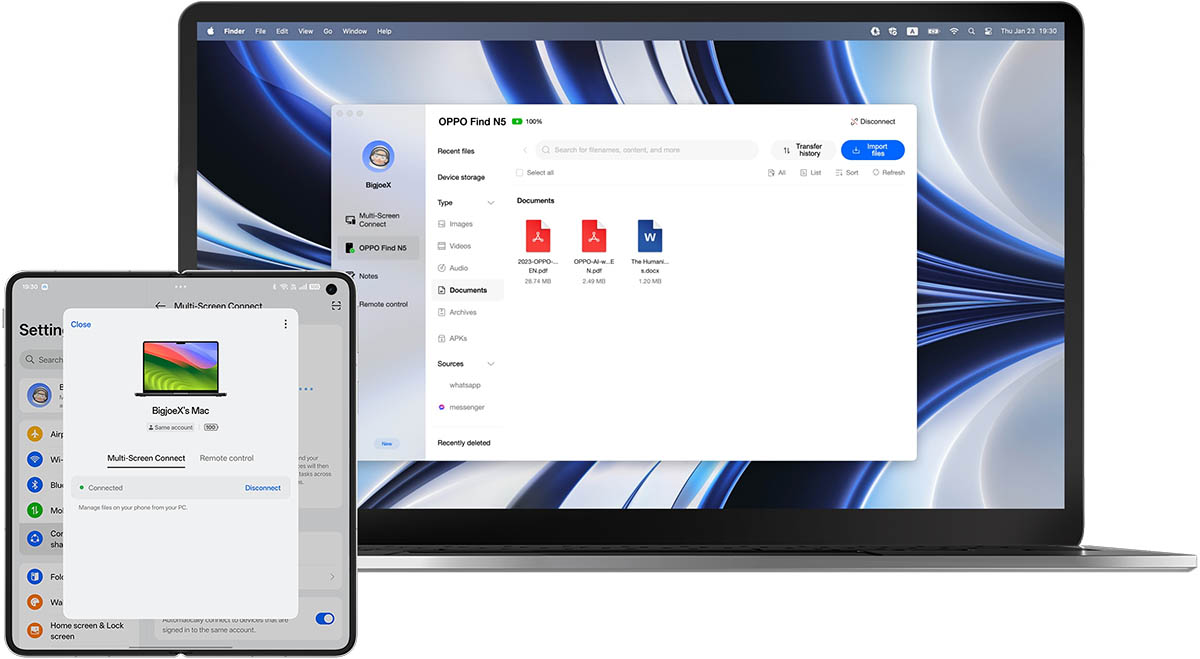The width and height of the screenshot is (1200, 659).
Task: Click the filename search field
Action: 650,150
